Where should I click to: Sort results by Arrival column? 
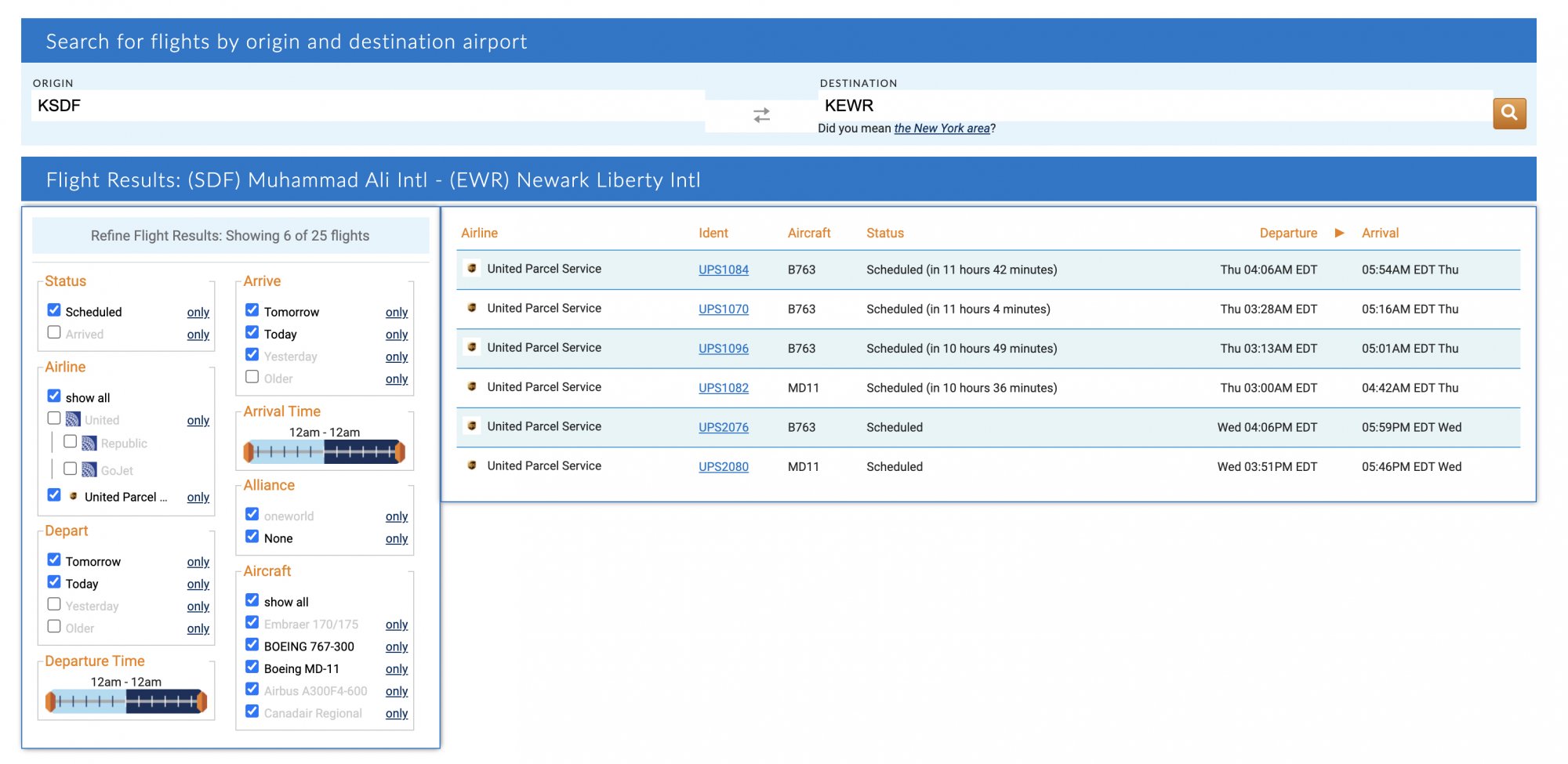pyautogui.click(x=1380, y=233)
